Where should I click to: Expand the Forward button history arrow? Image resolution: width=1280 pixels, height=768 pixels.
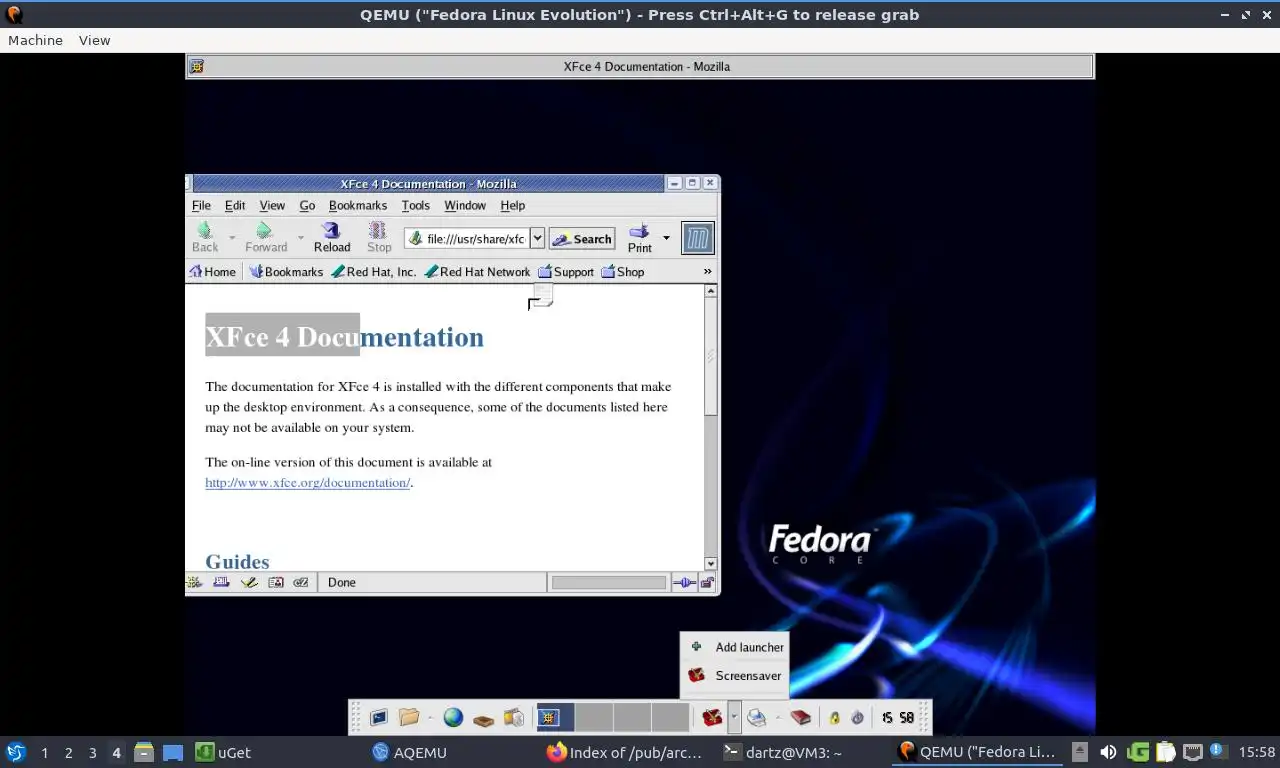tap(300, 238)
